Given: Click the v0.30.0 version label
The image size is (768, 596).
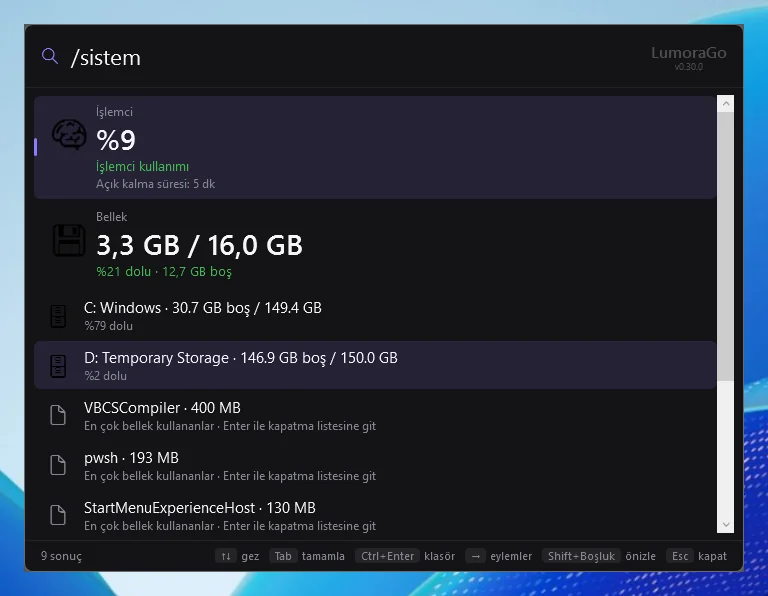Looking at the screenshot, I should coord(689,67).
